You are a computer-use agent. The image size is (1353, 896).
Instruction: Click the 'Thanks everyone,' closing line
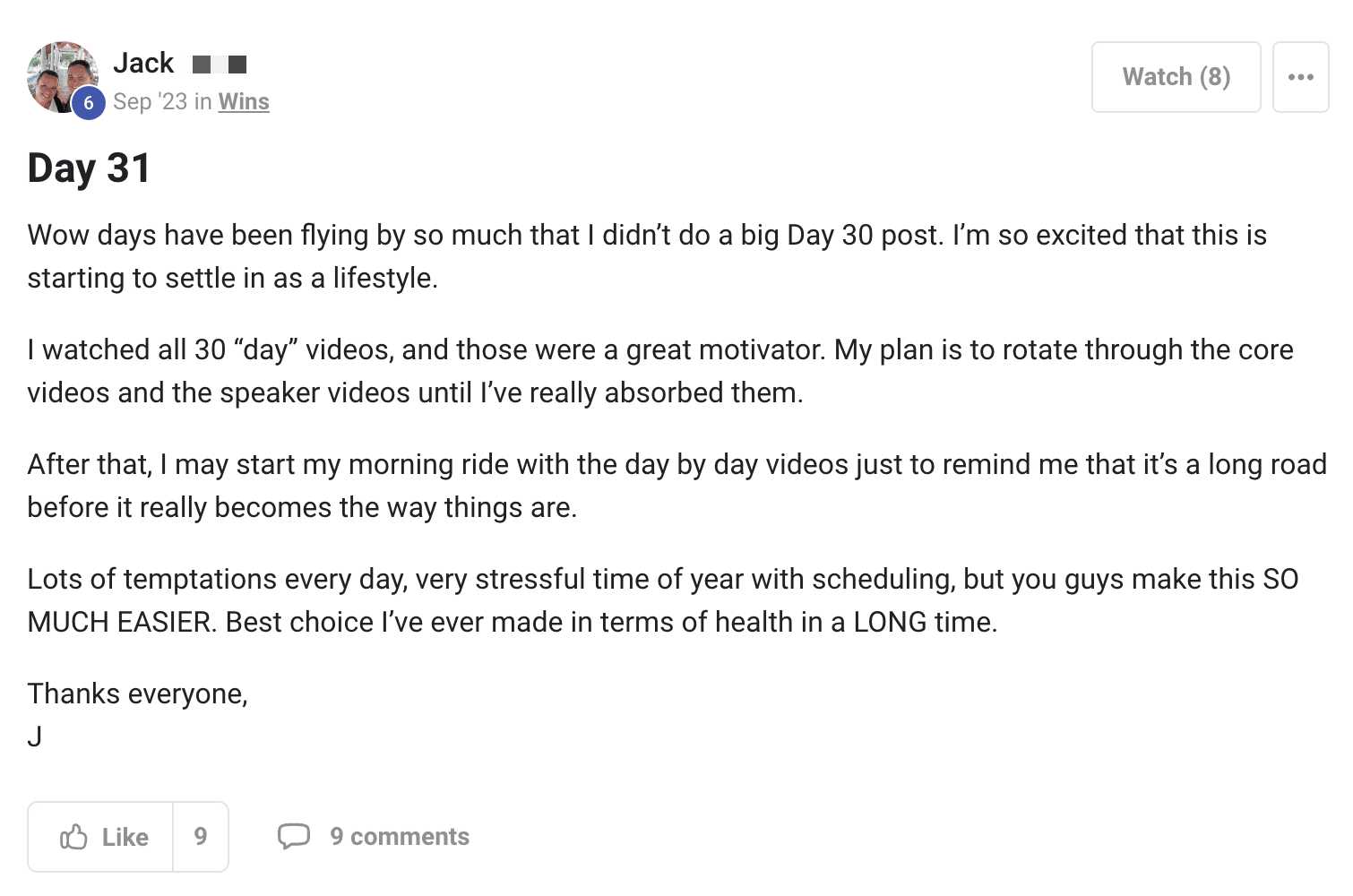pos(137,694)
